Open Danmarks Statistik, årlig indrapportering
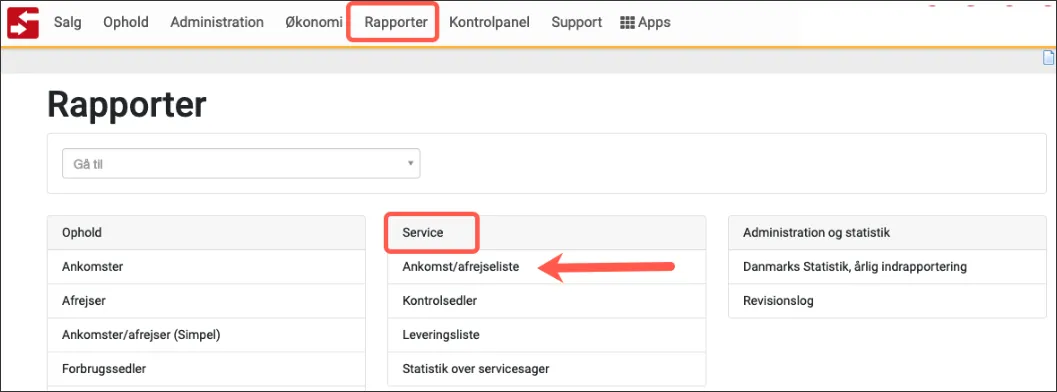Viewport: 1057px width, 392px height. coord(887,267)
